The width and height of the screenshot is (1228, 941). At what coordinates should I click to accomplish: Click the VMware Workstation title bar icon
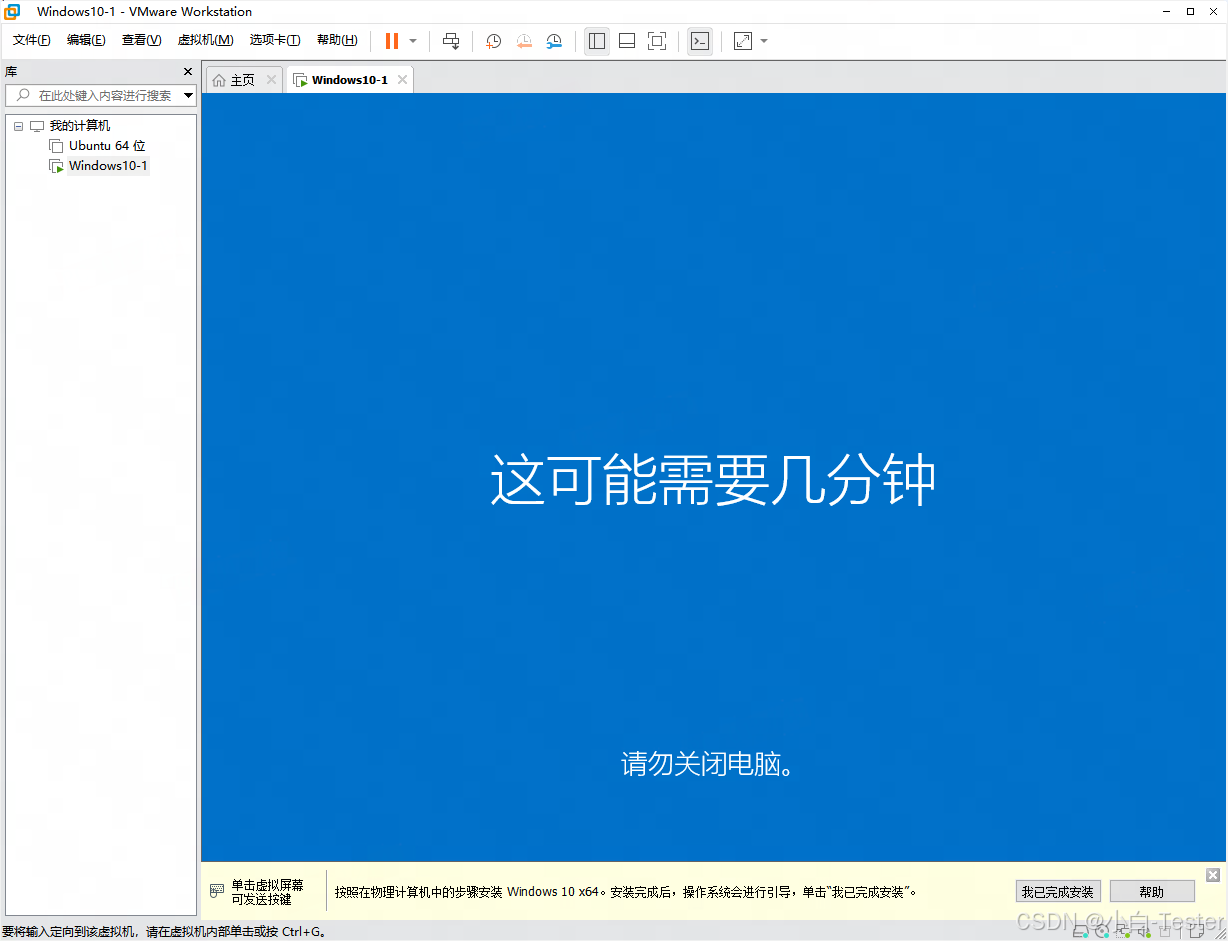click(x=12, y=11)
